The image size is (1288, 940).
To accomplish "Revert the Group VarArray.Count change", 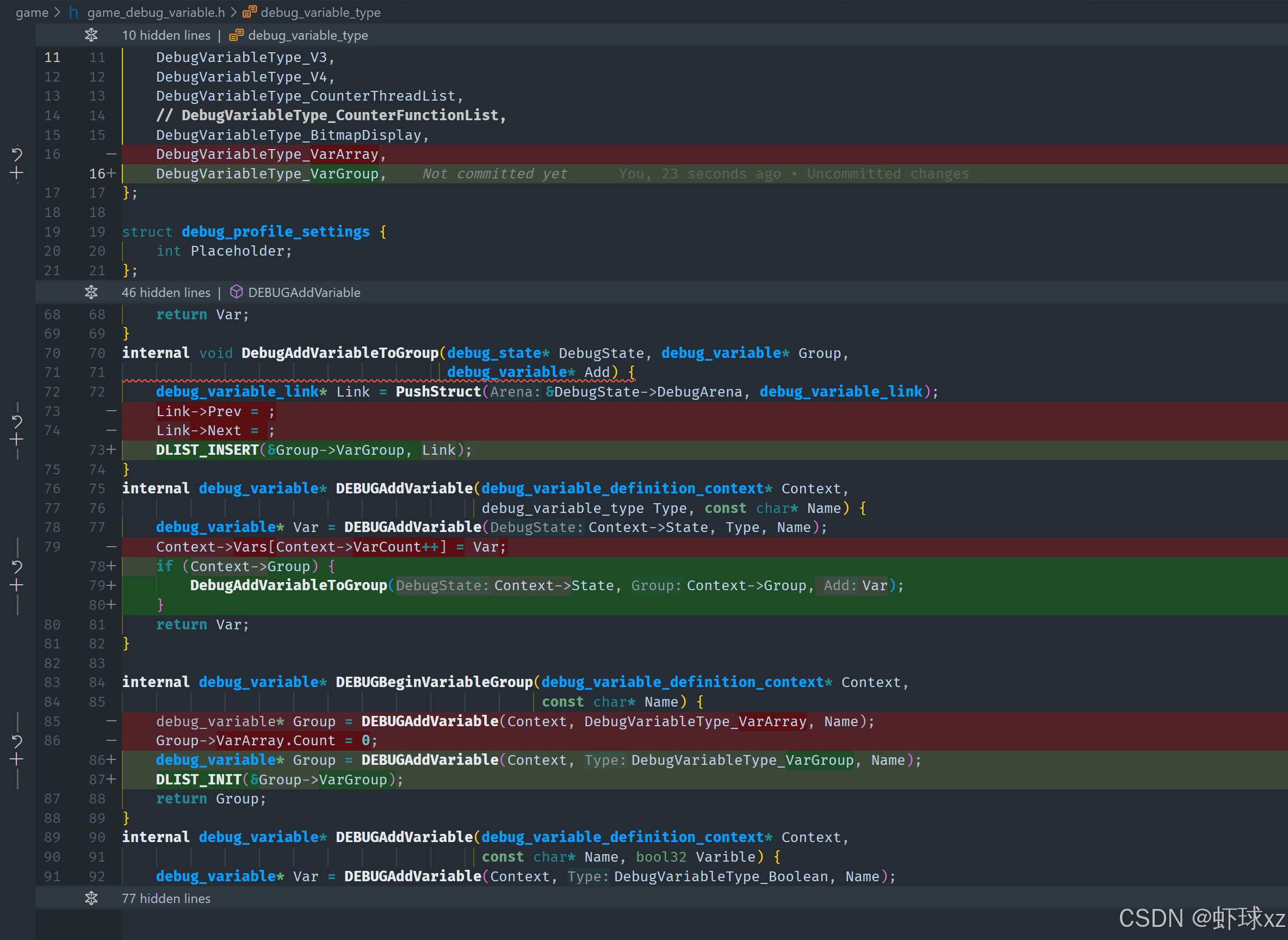I will tap(16, 741).
